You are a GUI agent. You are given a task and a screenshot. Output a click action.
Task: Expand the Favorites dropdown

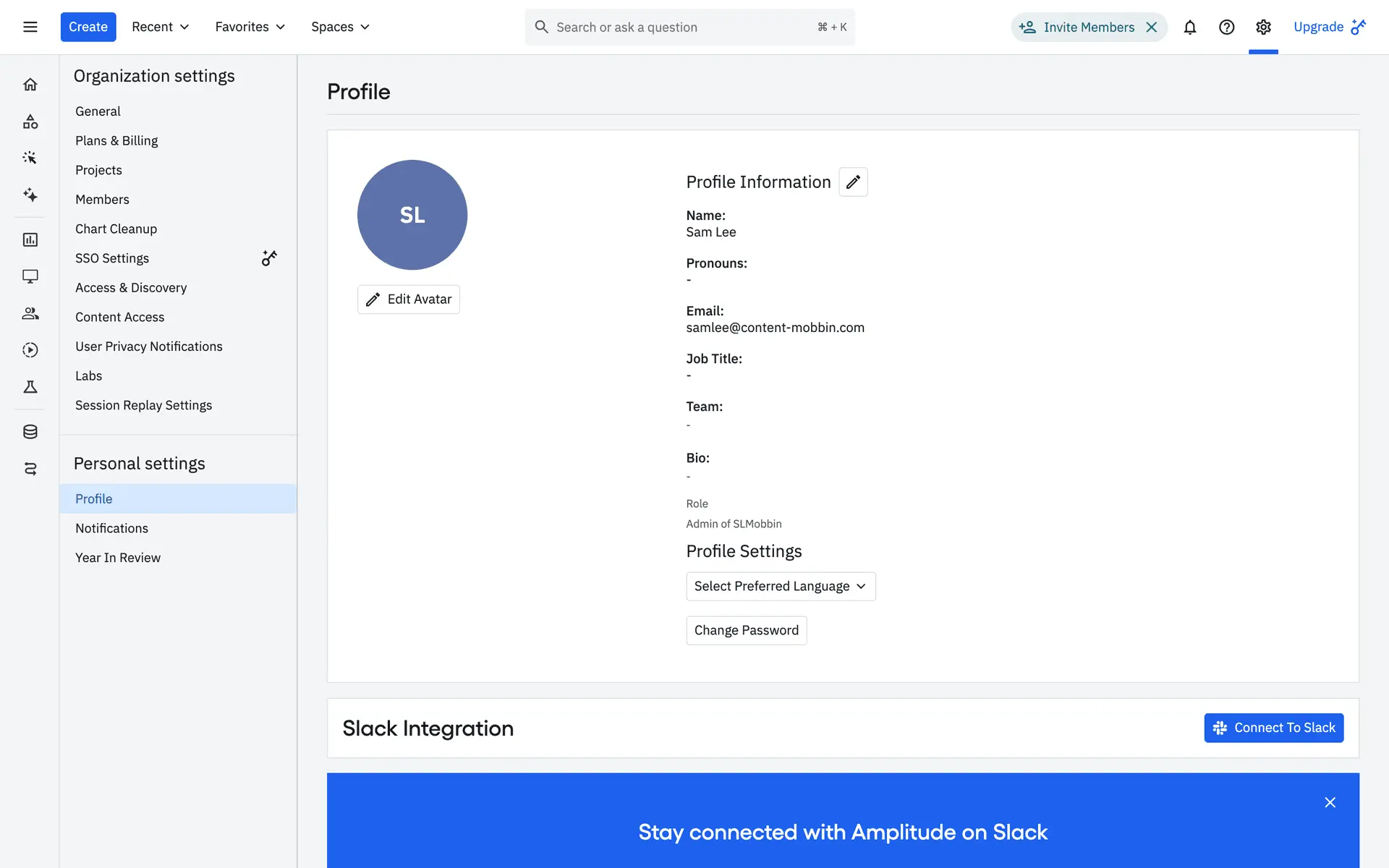[x=250, y=27]
